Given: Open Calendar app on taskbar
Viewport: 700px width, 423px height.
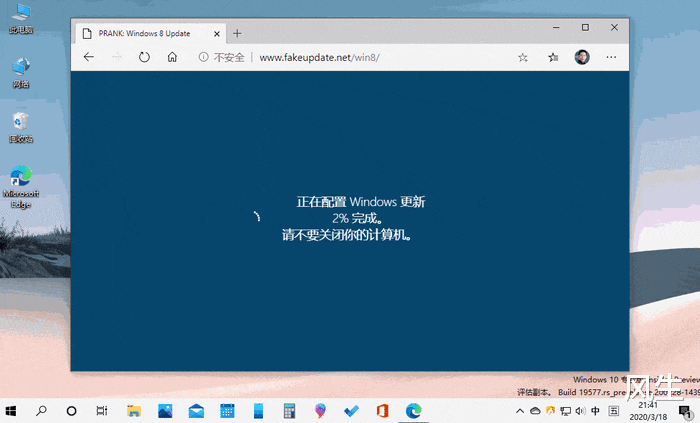Looking at the screenshot, I should [227, 411].
